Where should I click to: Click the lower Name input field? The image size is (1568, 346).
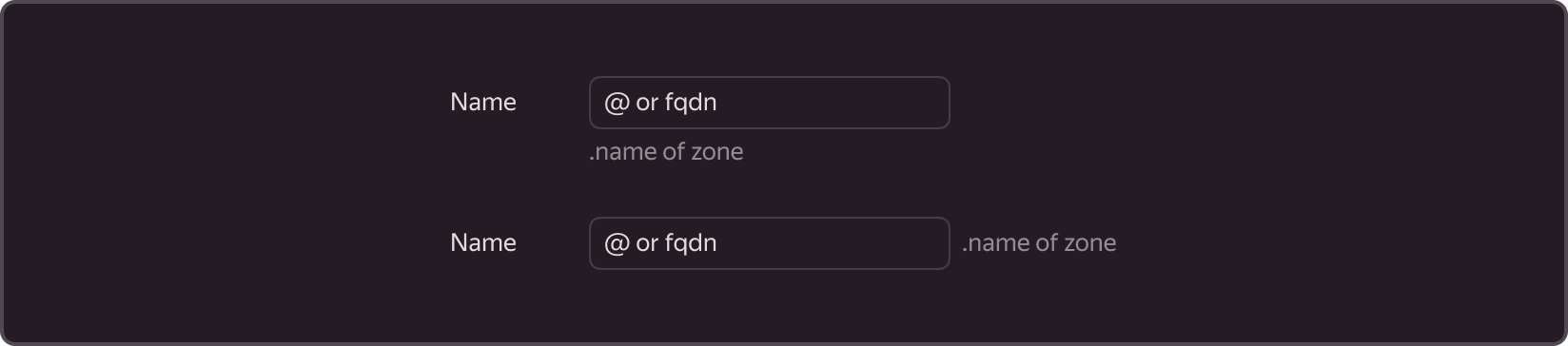[x=769, y=243]
